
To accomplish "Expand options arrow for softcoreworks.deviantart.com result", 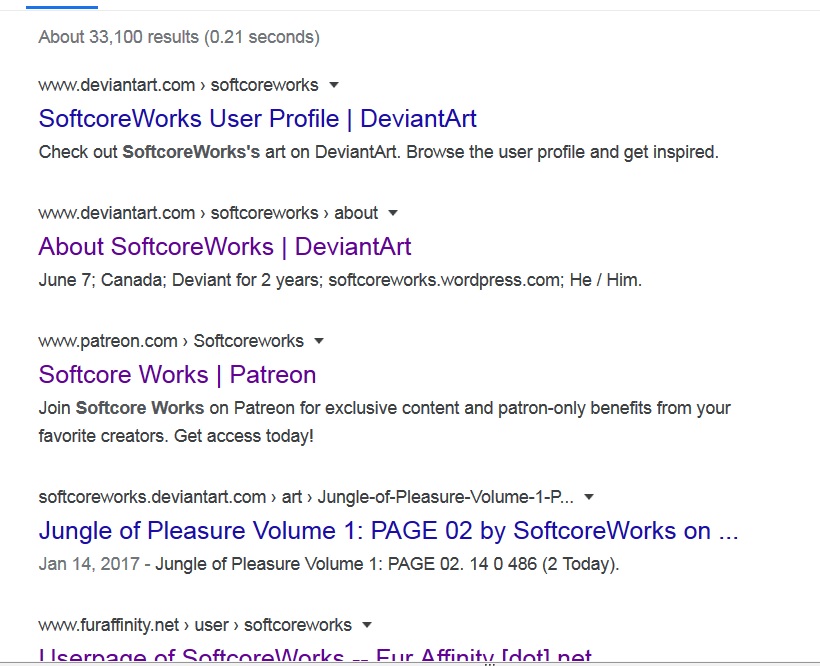I will 589,497.
